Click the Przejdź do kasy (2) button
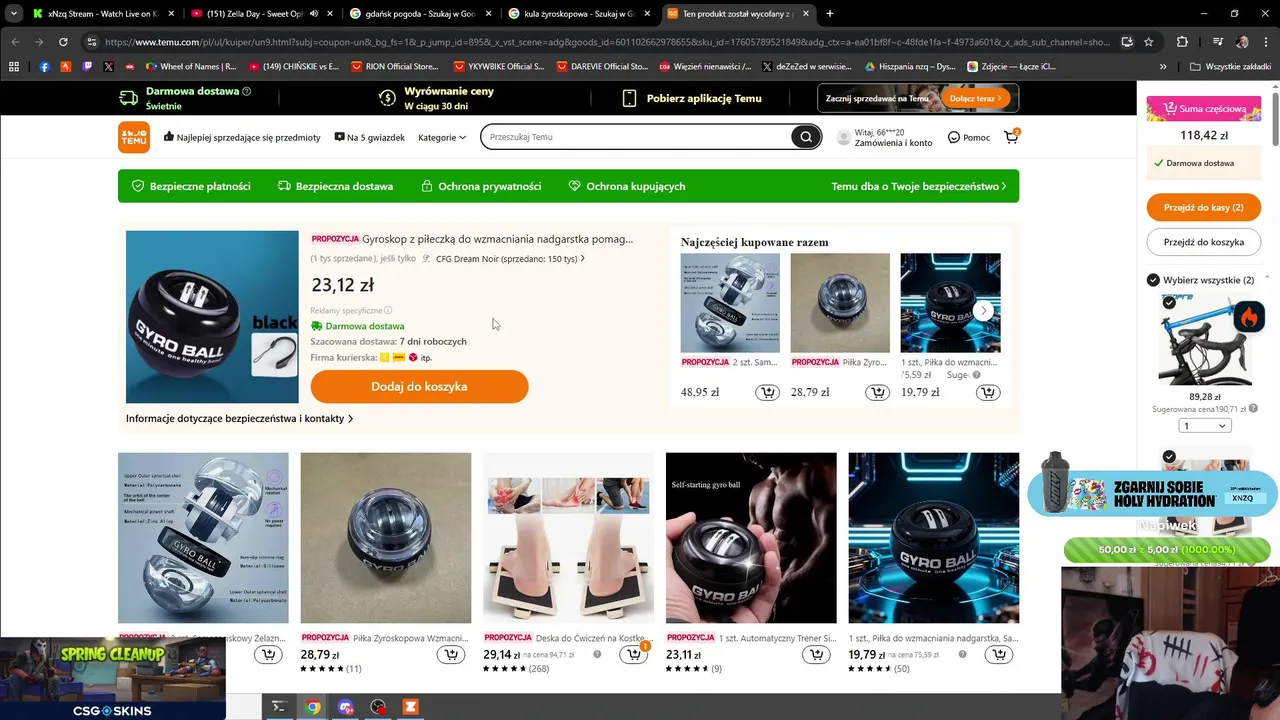This screenshot has height=720, width=1280. click(x=1204, y=207)
